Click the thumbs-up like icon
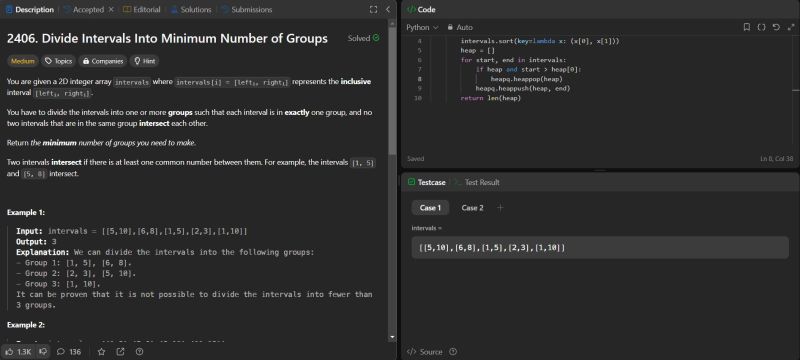800x360 pixels. pyautogui.click(x=10, y=351)
